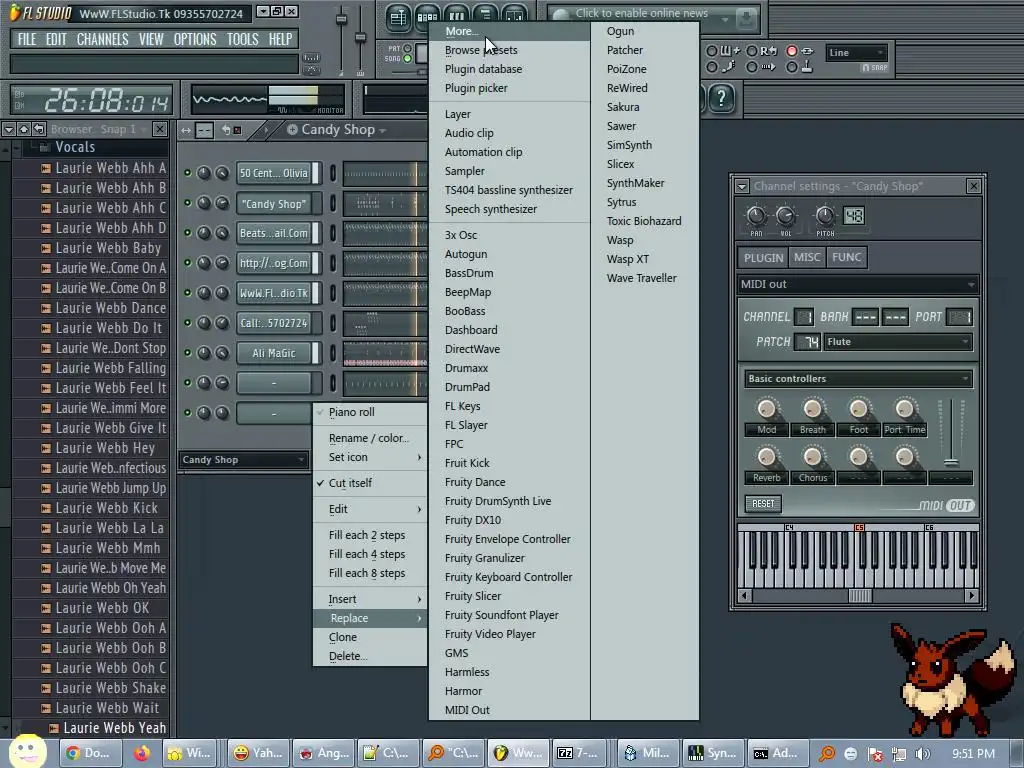Toggle mute LED on Beats...ail.Com channel

[187, 233]
